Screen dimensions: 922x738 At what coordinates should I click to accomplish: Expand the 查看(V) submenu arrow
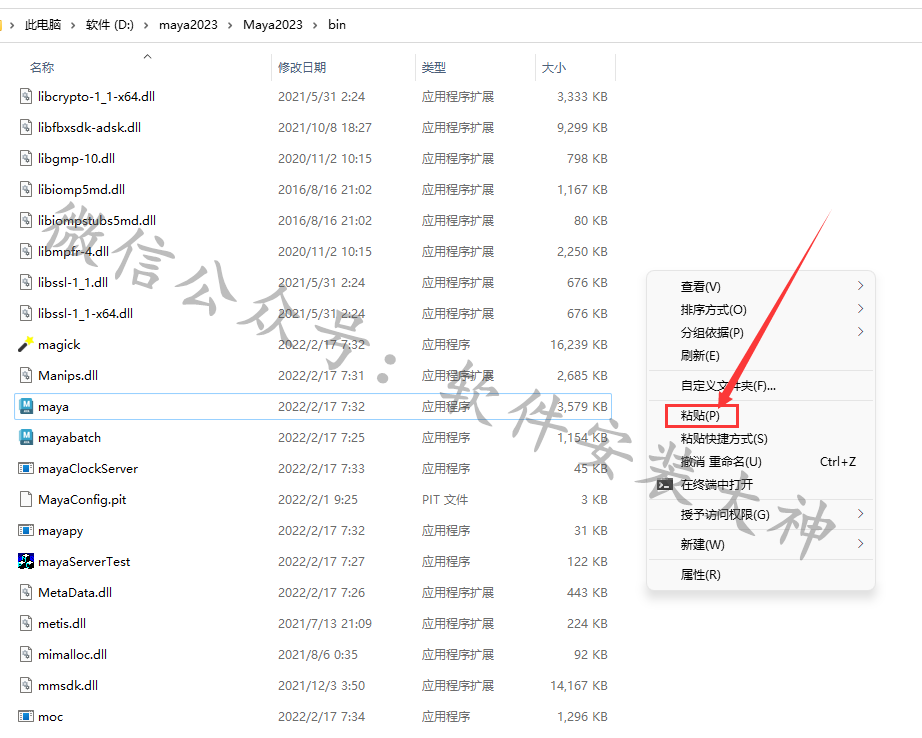pyautogui.click(x=860, y=286)
